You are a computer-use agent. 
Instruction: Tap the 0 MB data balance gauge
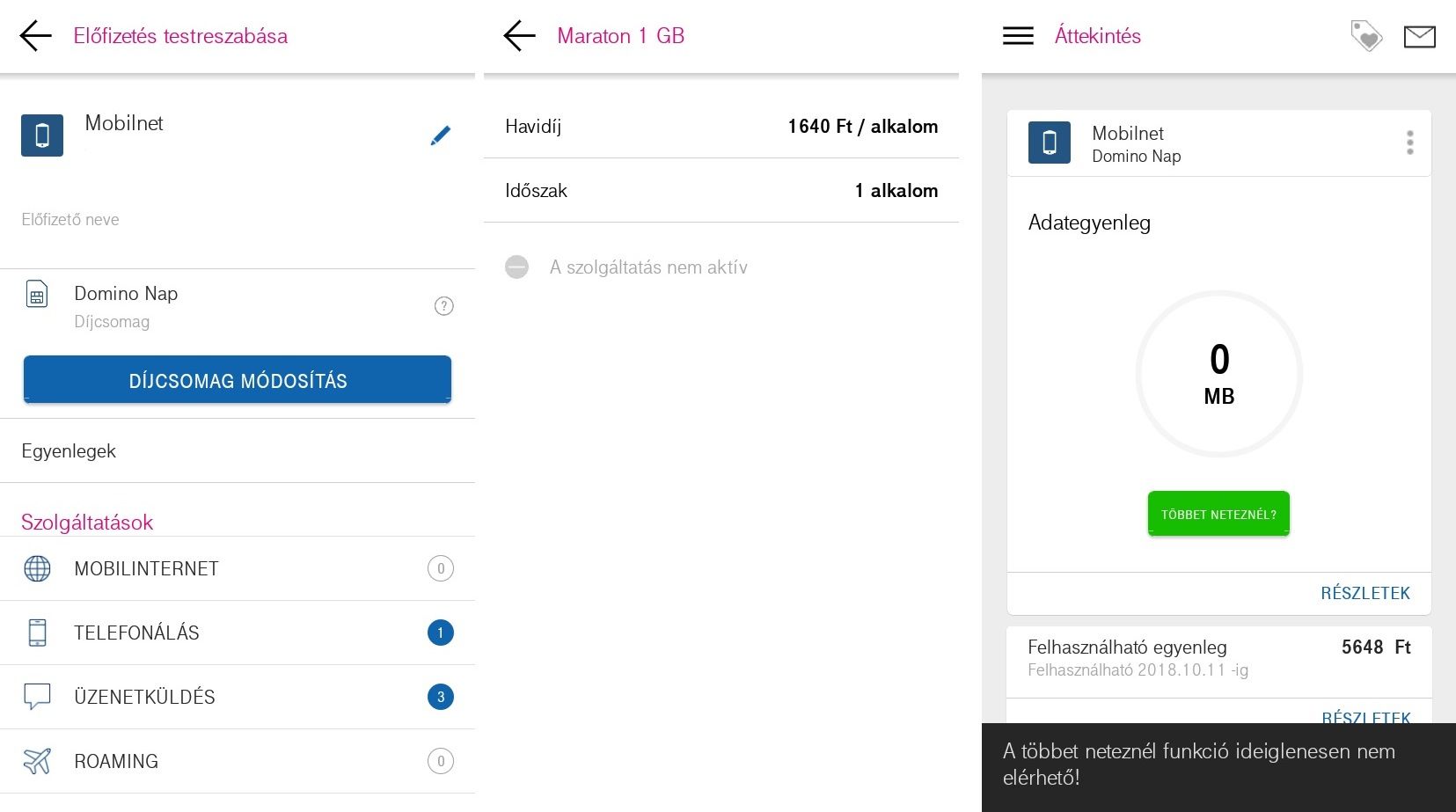(1218, 374)
